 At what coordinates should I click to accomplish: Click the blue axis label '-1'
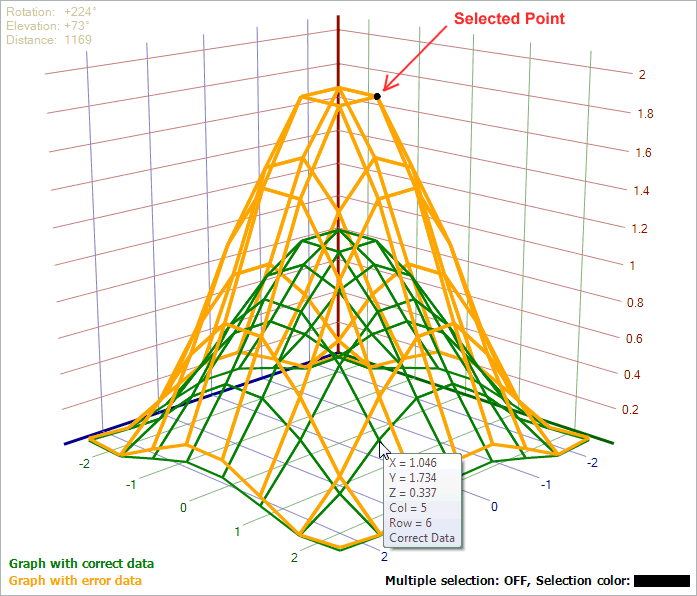(545, 484)
